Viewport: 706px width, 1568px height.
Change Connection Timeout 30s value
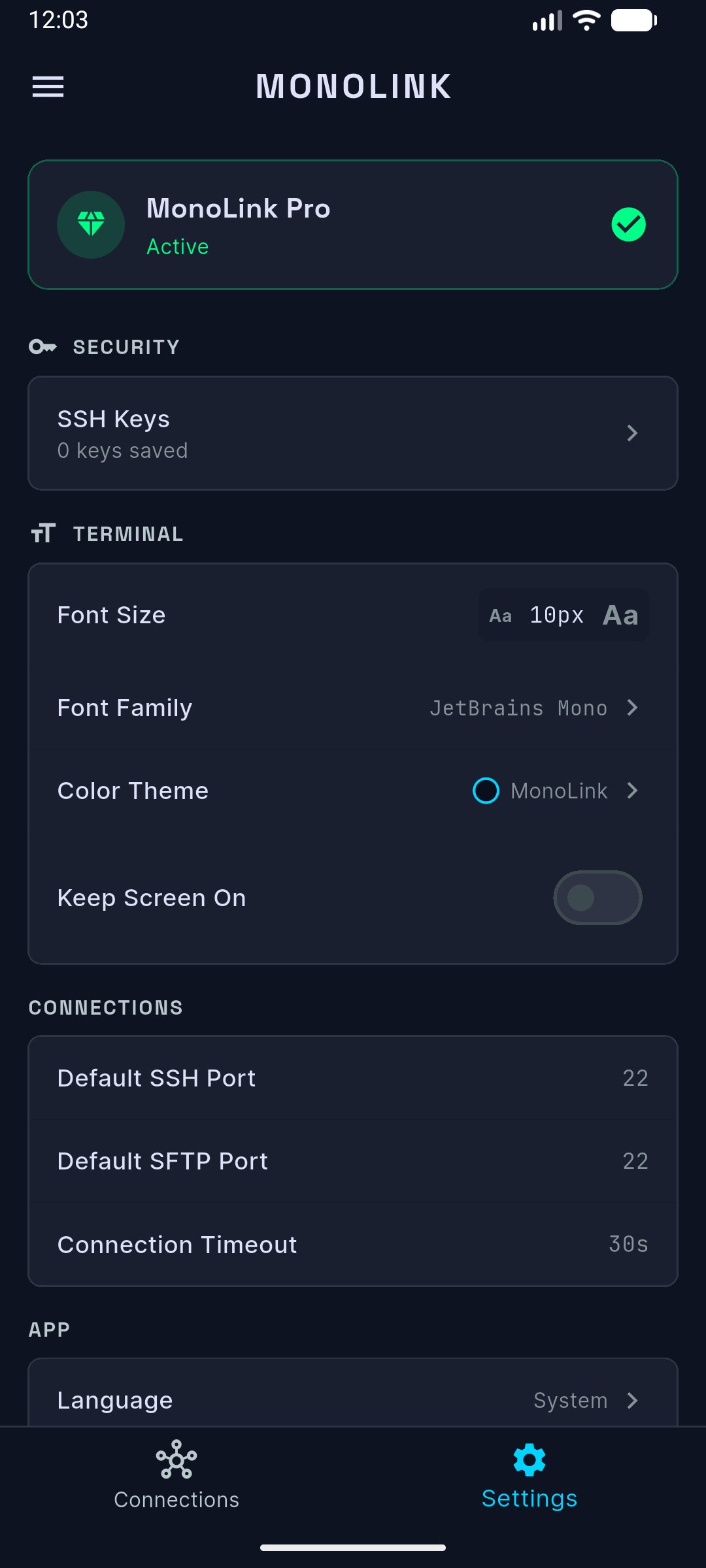(628, 1244)
